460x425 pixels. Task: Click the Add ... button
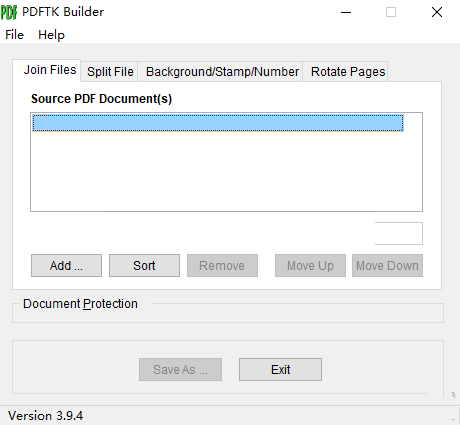[66, 266]
